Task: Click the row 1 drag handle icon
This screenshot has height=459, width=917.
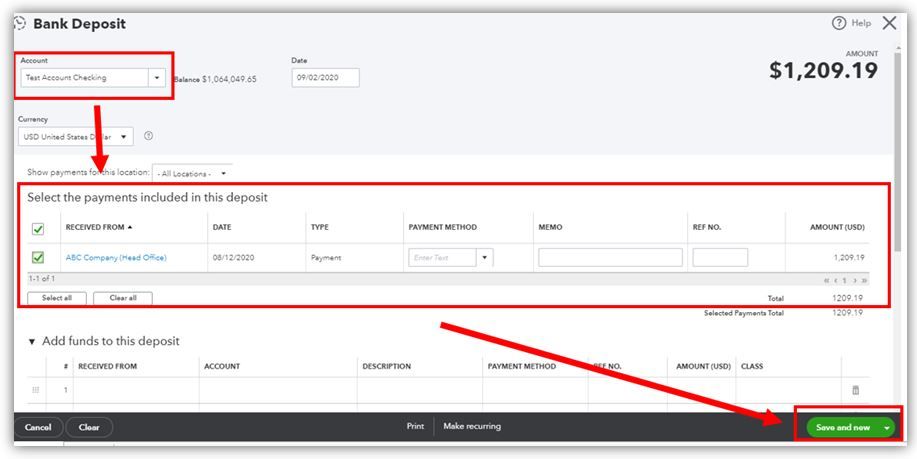Action: click(x=36, y=390)
